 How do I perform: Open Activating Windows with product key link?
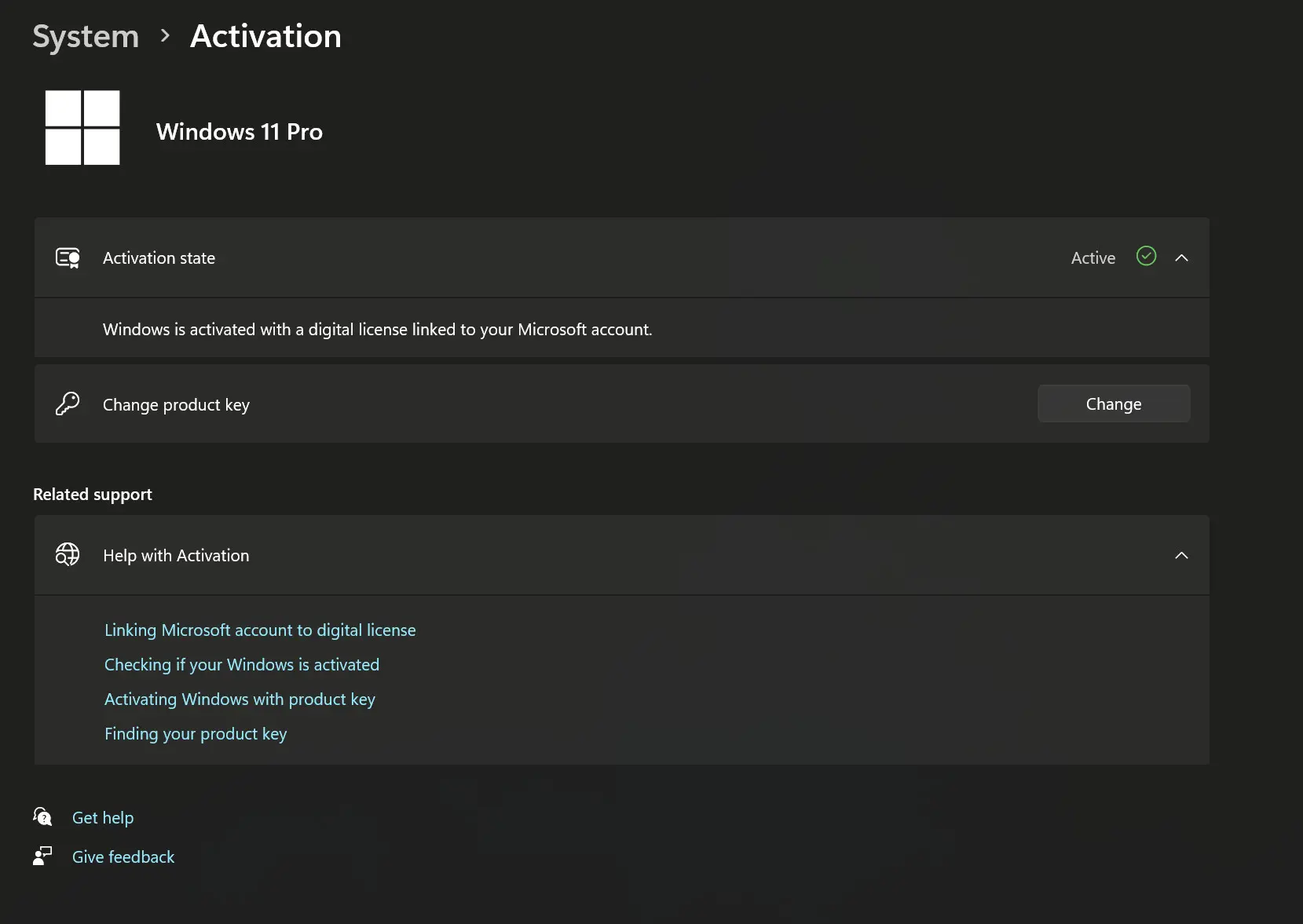tap(240, 699)
